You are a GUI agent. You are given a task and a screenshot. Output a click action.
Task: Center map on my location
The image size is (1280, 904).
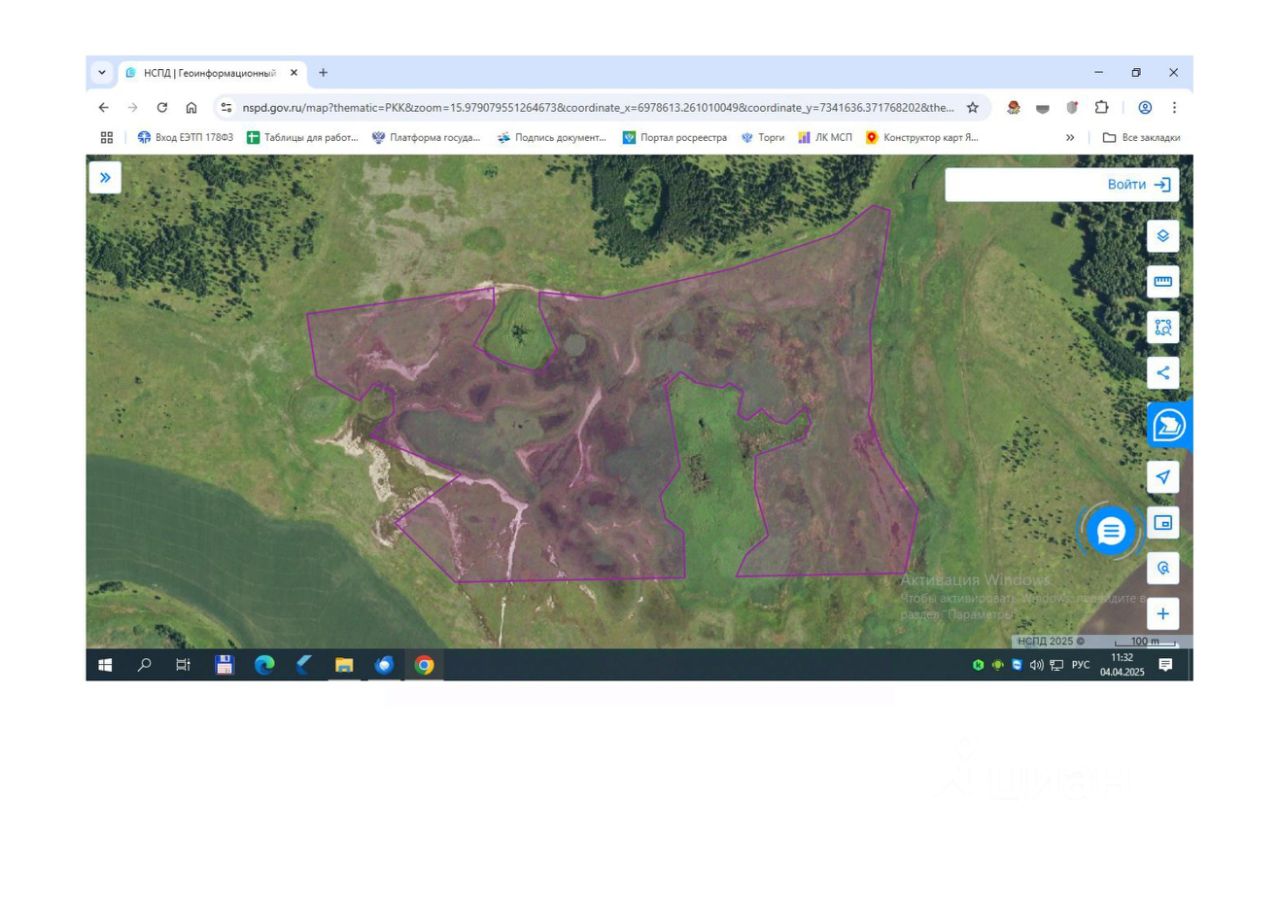1162,477
